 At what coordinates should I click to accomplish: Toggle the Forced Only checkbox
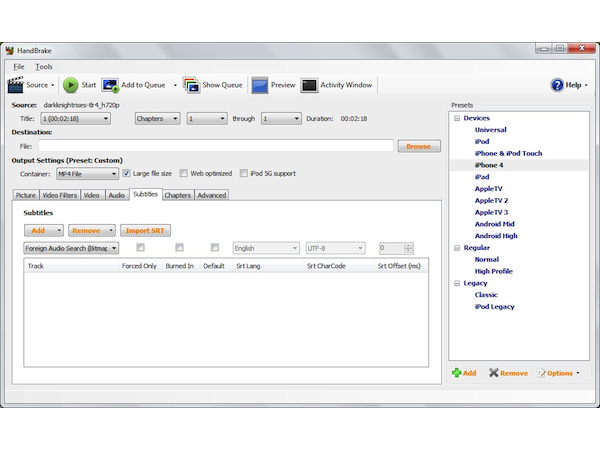tap(140, 248)
